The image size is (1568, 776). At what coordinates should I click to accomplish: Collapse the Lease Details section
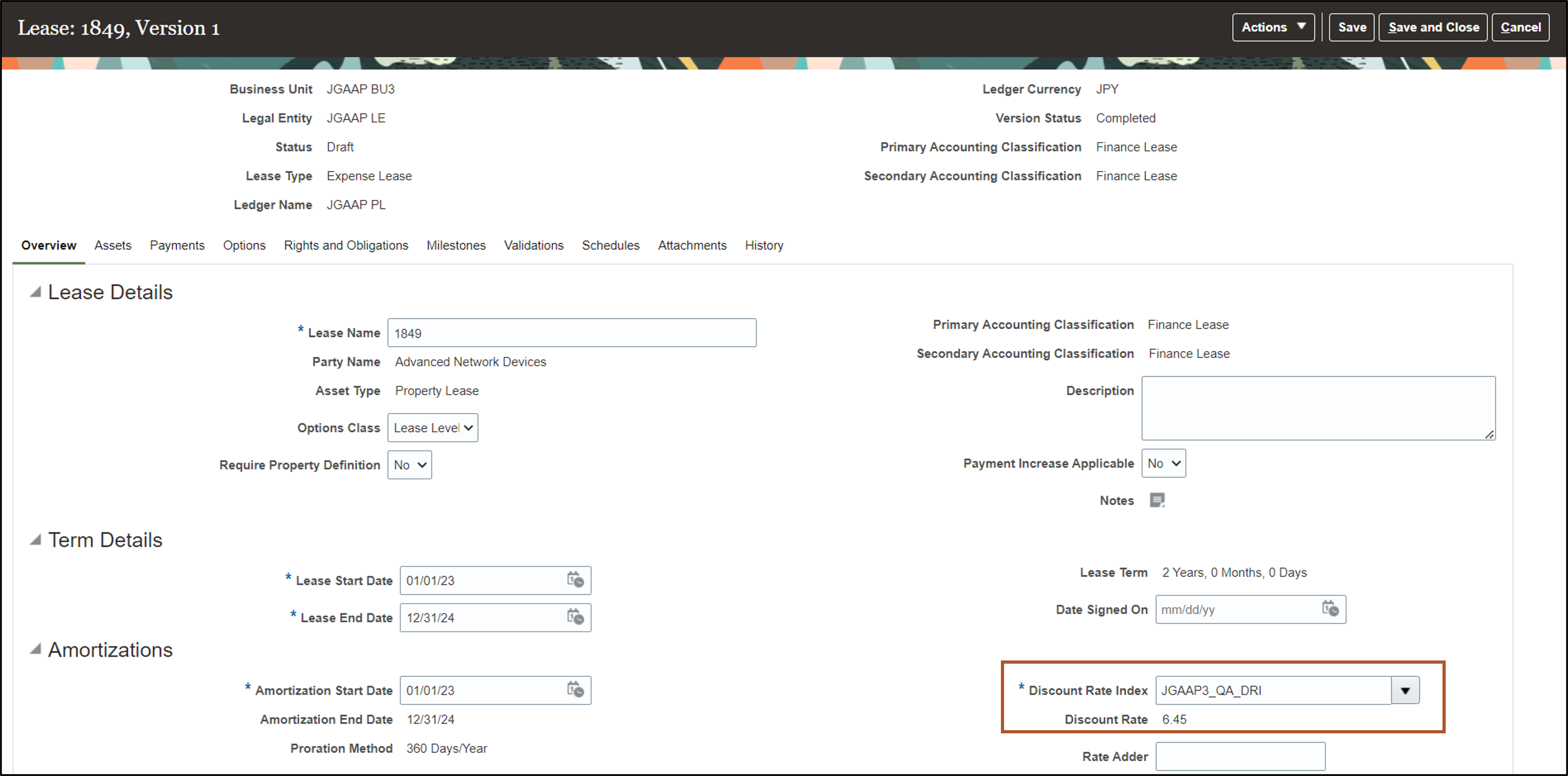(35, 292)
